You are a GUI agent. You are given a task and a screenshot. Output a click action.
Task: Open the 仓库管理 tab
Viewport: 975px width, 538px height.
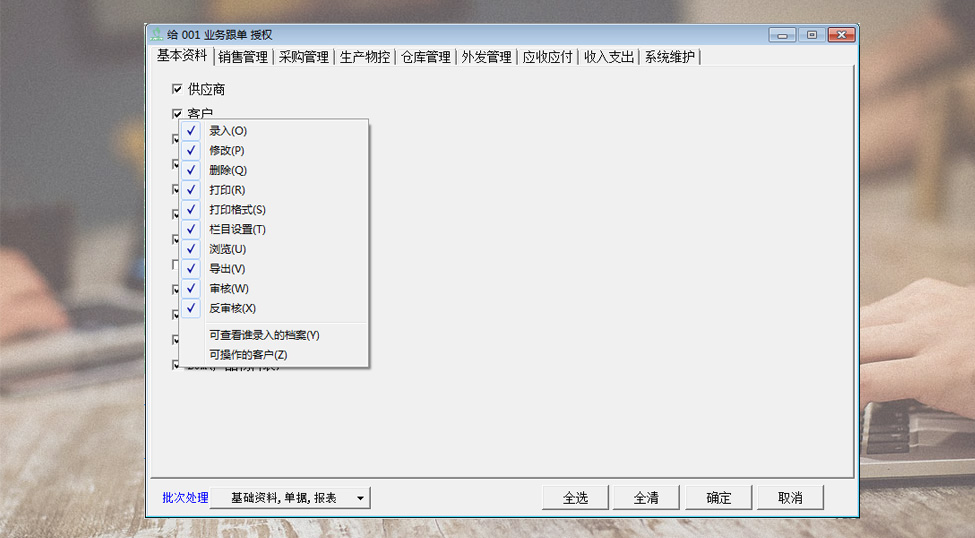[x=425, y=57]
